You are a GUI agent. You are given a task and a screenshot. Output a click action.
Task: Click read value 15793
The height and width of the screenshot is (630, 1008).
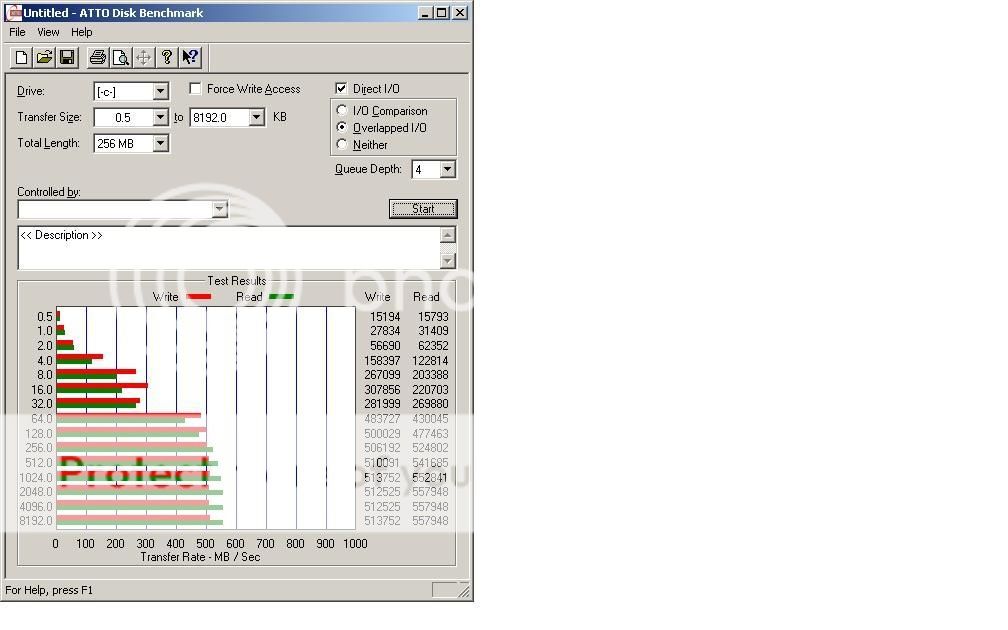pyautogui.click(x=433, y=316)
